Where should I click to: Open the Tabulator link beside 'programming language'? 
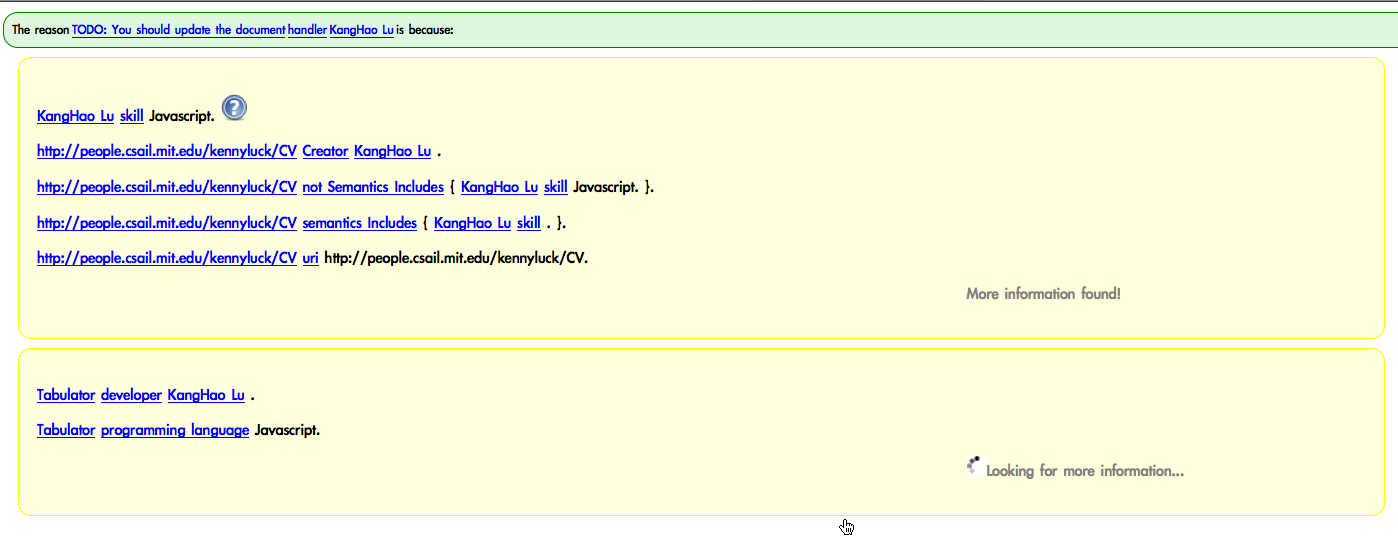[x=66, y=430]
